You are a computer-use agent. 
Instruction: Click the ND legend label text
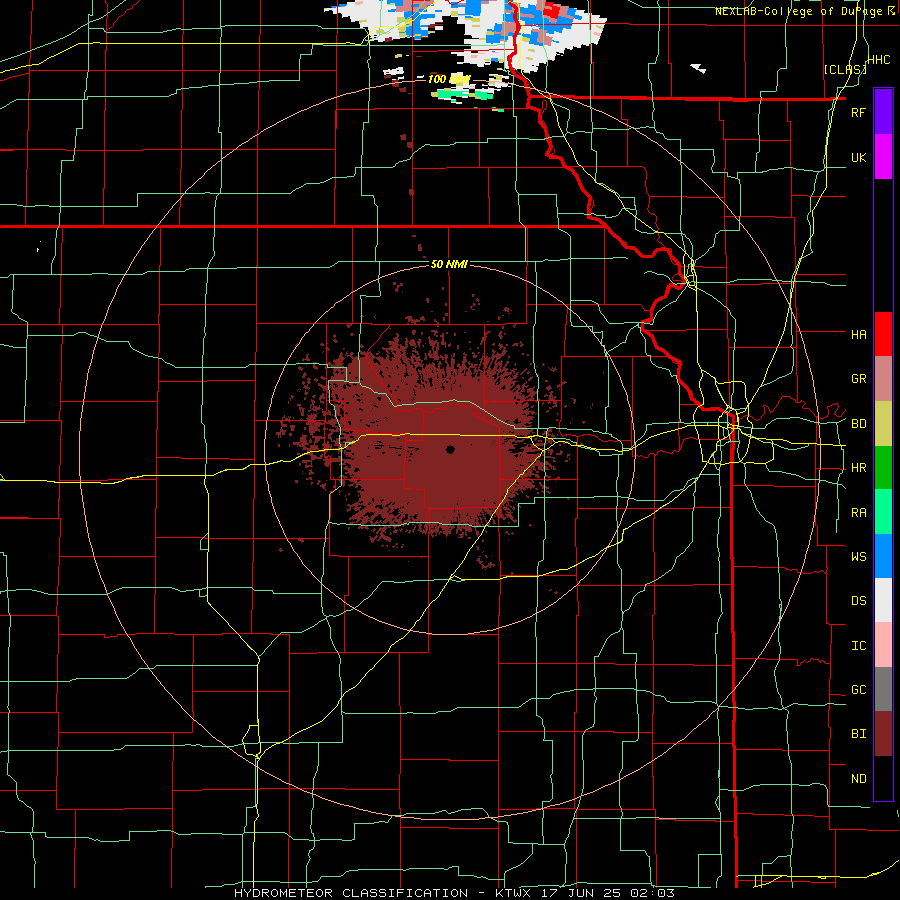click(859, 778)
